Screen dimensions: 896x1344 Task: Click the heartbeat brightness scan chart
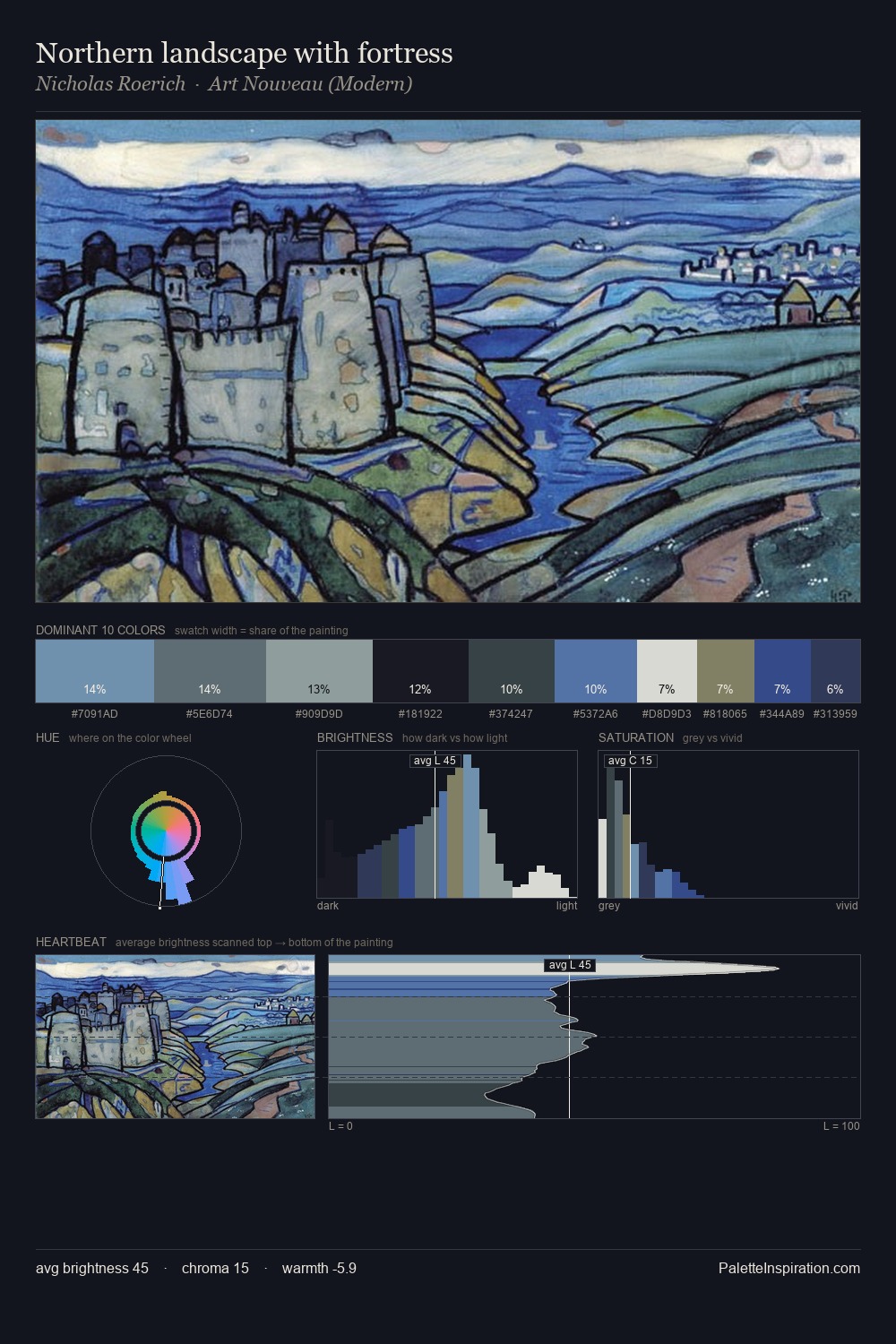click(594, 1037)
